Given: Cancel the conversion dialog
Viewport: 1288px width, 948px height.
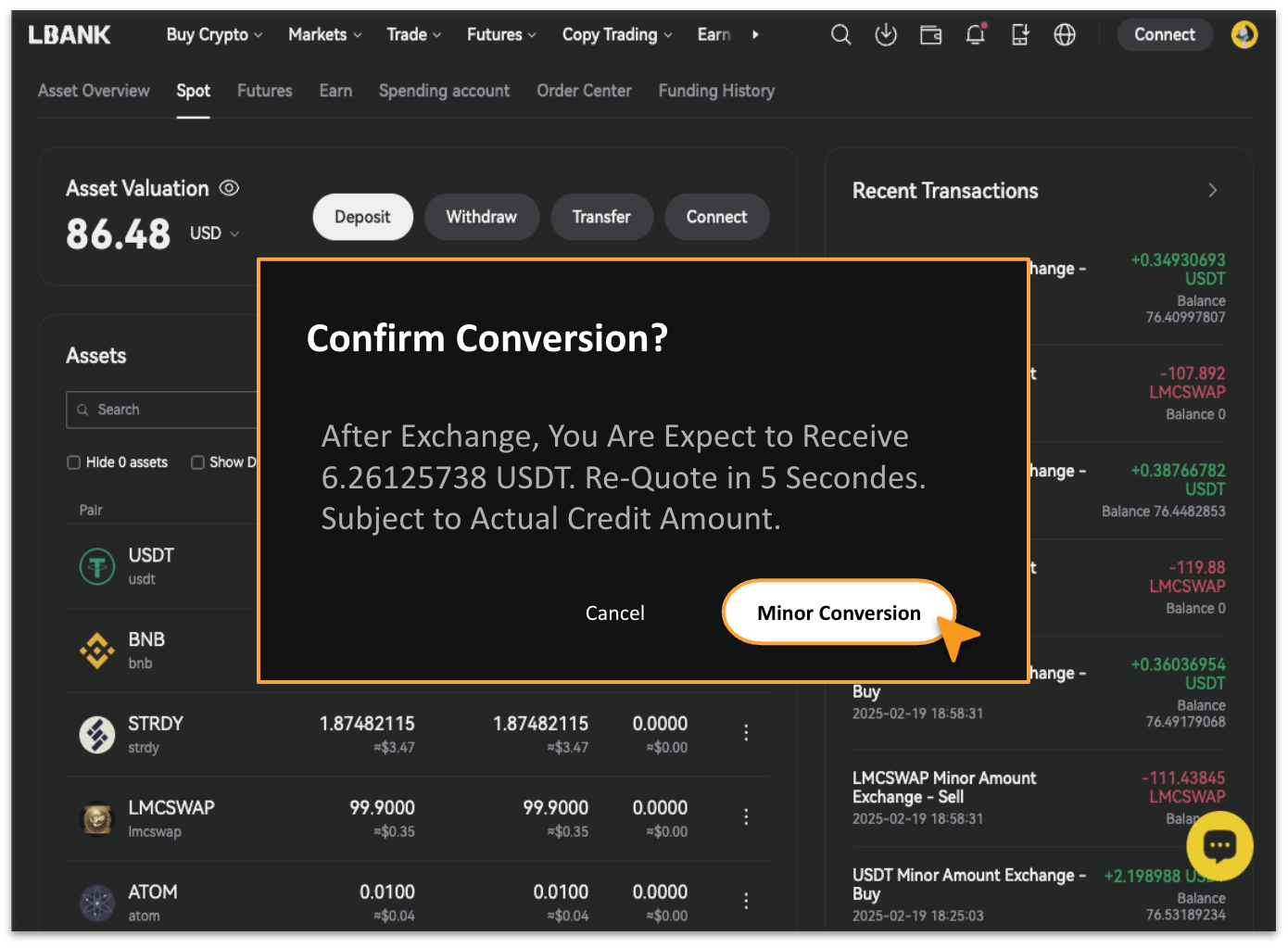Looking at the screenshot, I should point(614,613).
